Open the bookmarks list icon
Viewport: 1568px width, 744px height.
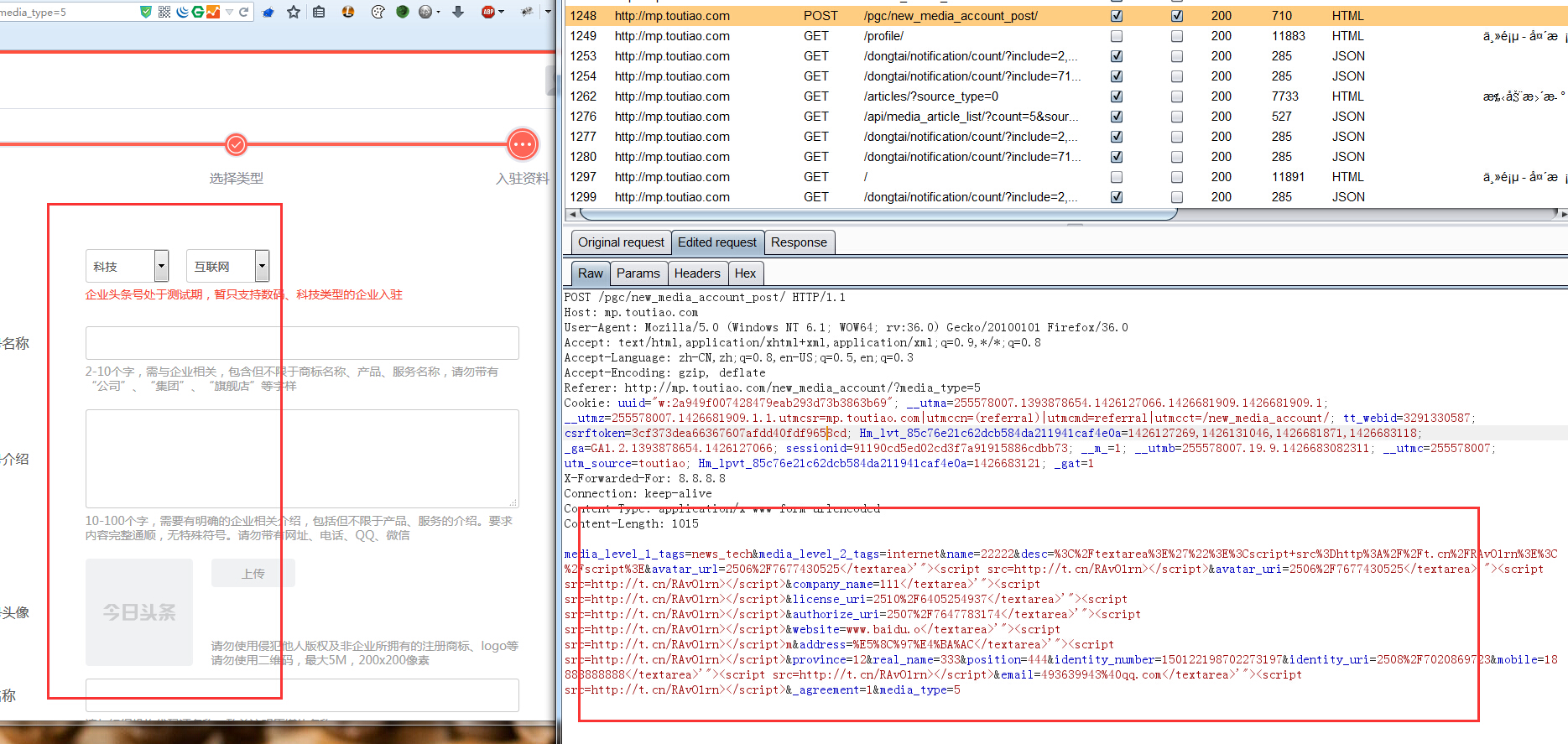click(319, 12)
